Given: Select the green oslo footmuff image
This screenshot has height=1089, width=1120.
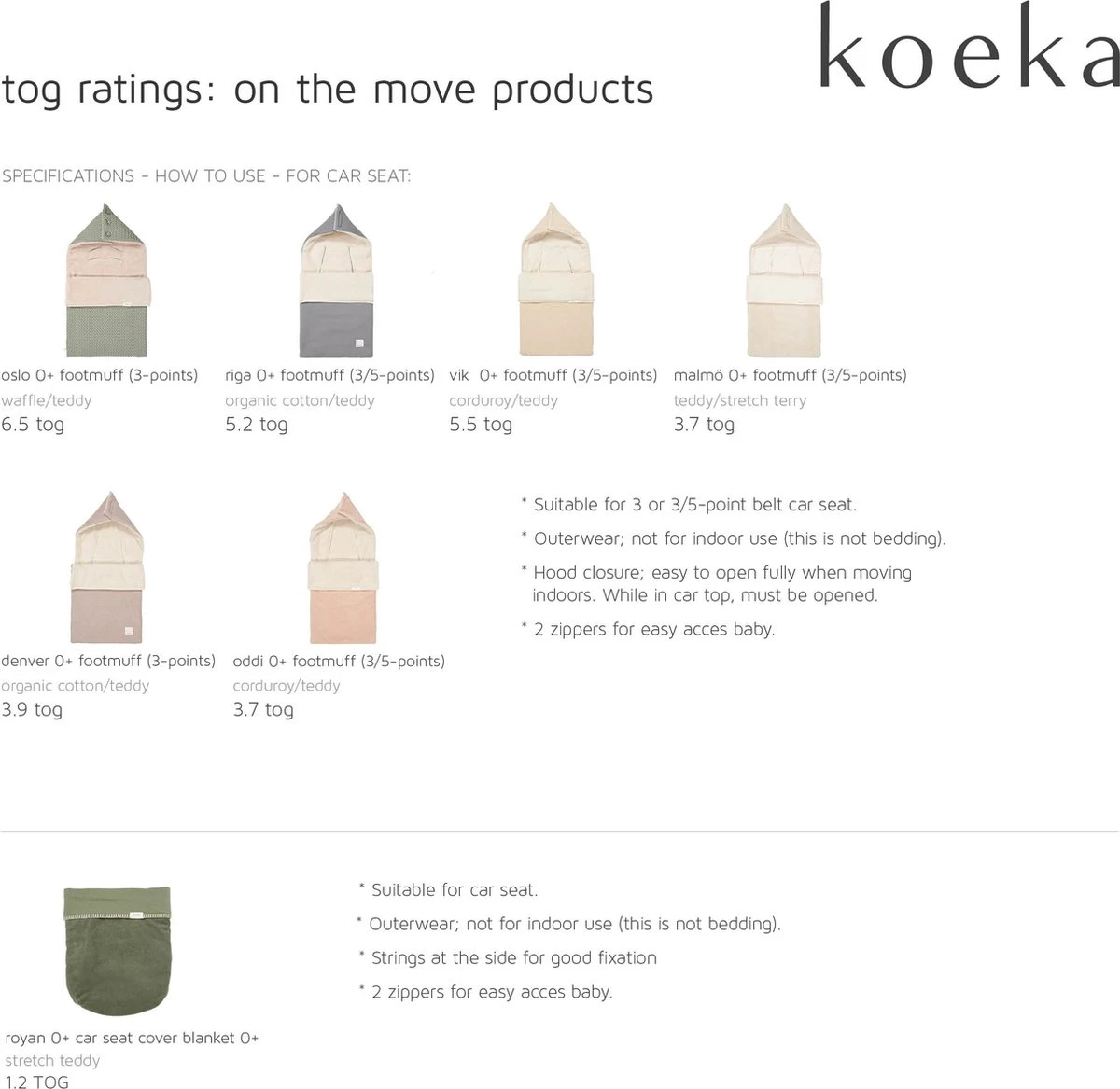Looking at the screenshot, I should click(108, 281).
